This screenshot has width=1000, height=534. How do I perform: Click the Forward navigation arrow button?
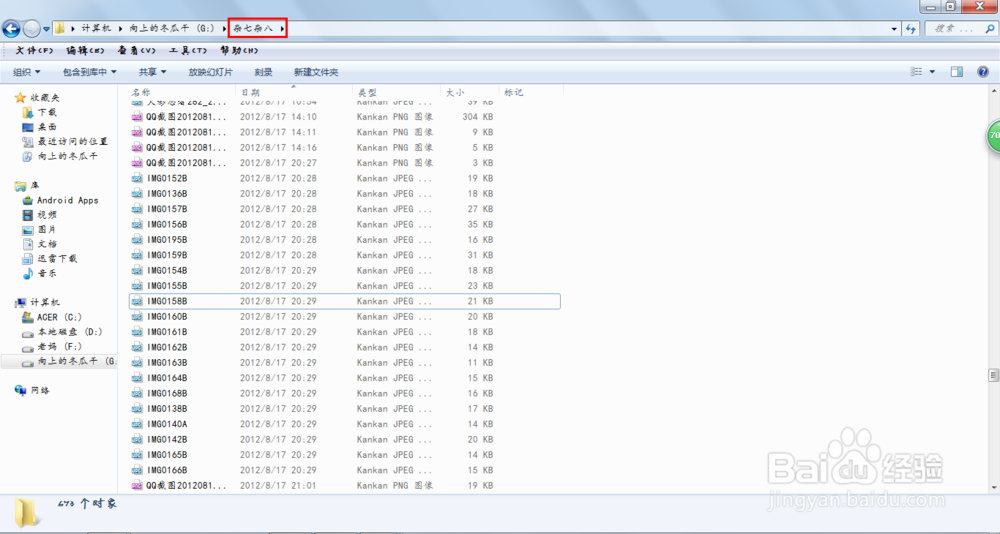tap(31, 29)
